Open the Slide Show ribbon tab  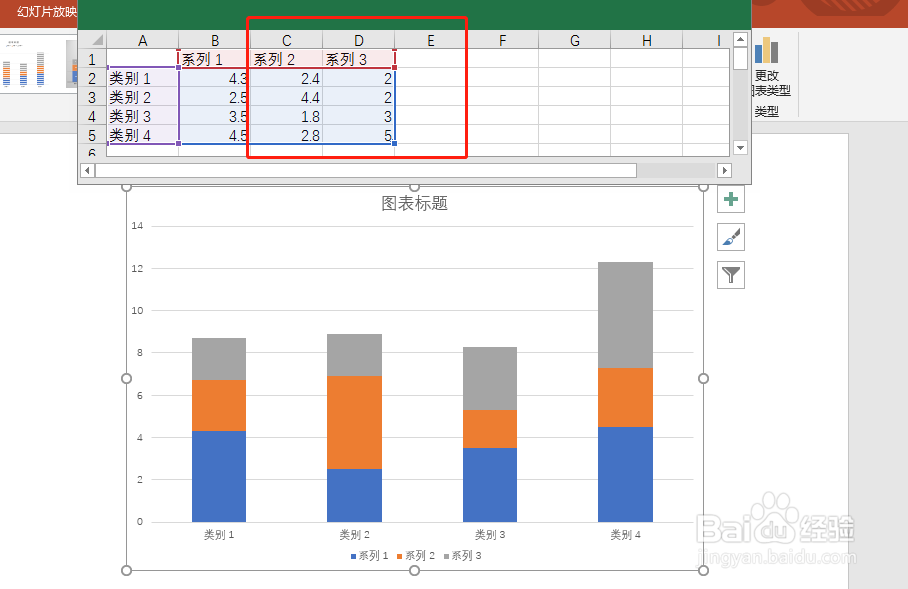click(46, 12)
